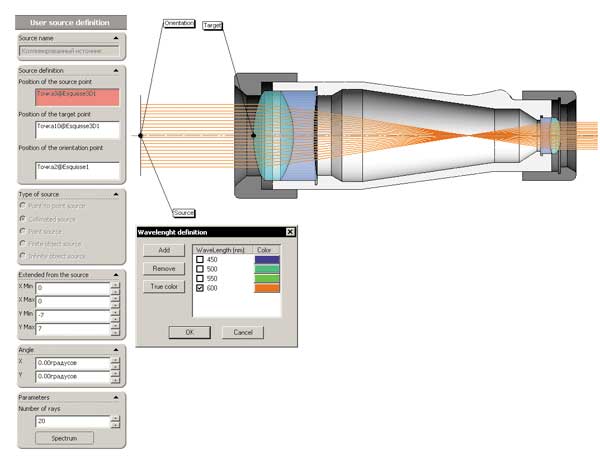Screen dimensions: 600x464
Task: Uncheck the 600 nm wavelength checkbox
Action: tap(200, 289)
